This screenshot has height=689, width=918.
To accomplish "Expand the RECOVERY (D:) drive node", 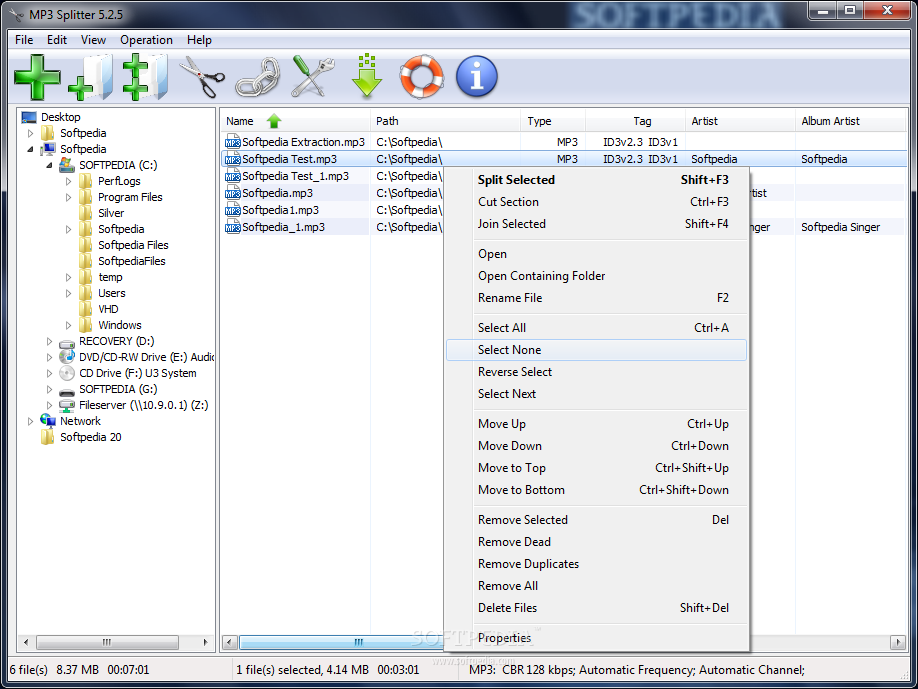I will pos(49,341).
